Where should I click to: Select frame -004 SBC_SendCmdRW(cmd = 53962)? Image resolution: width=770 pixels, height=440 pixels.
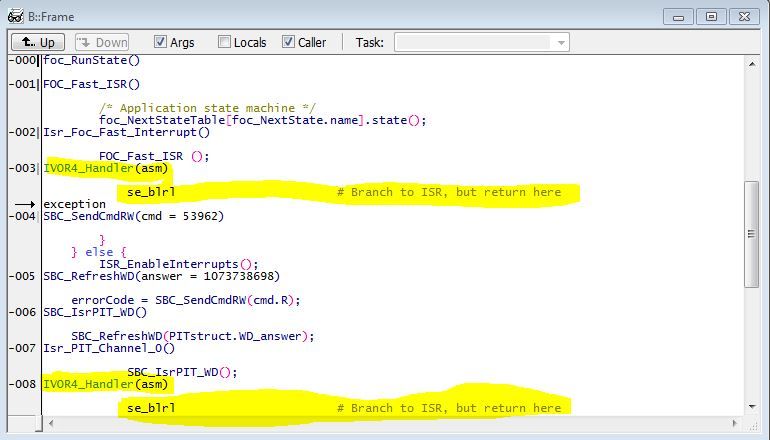coord(134,216)
